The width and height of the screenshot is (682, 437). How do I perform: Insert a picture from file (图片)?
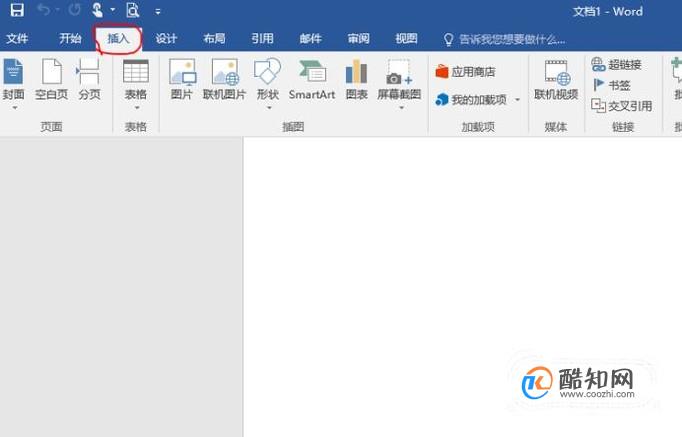click(182, 80)
